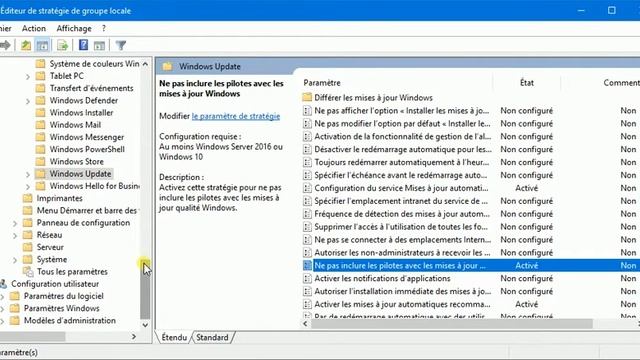The width and height of the screenshot is (640, 360).
Task: Click the Serveur folder icon
Action: (27, 247)
